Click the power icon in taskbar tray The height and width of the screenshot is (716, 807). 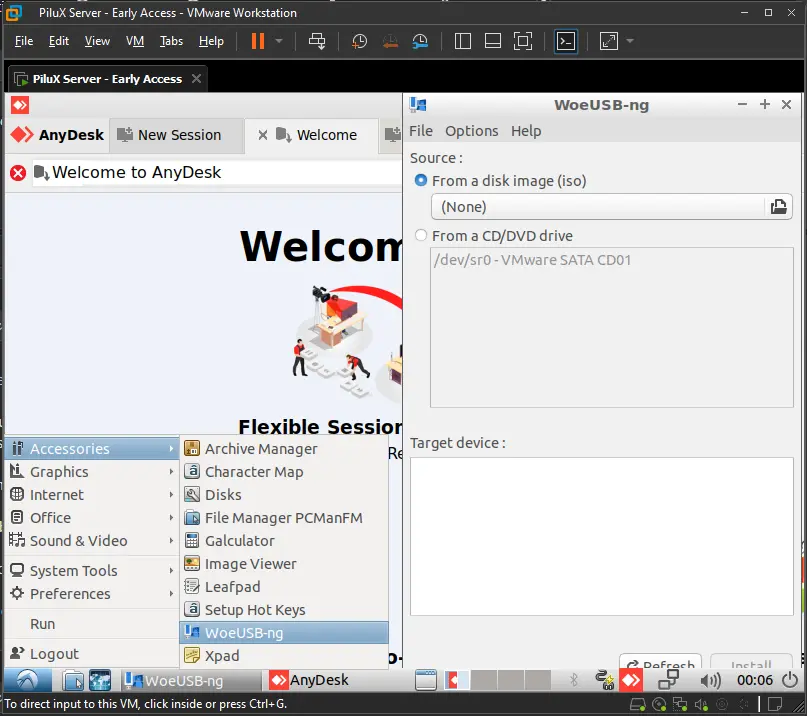pos(790,680)
